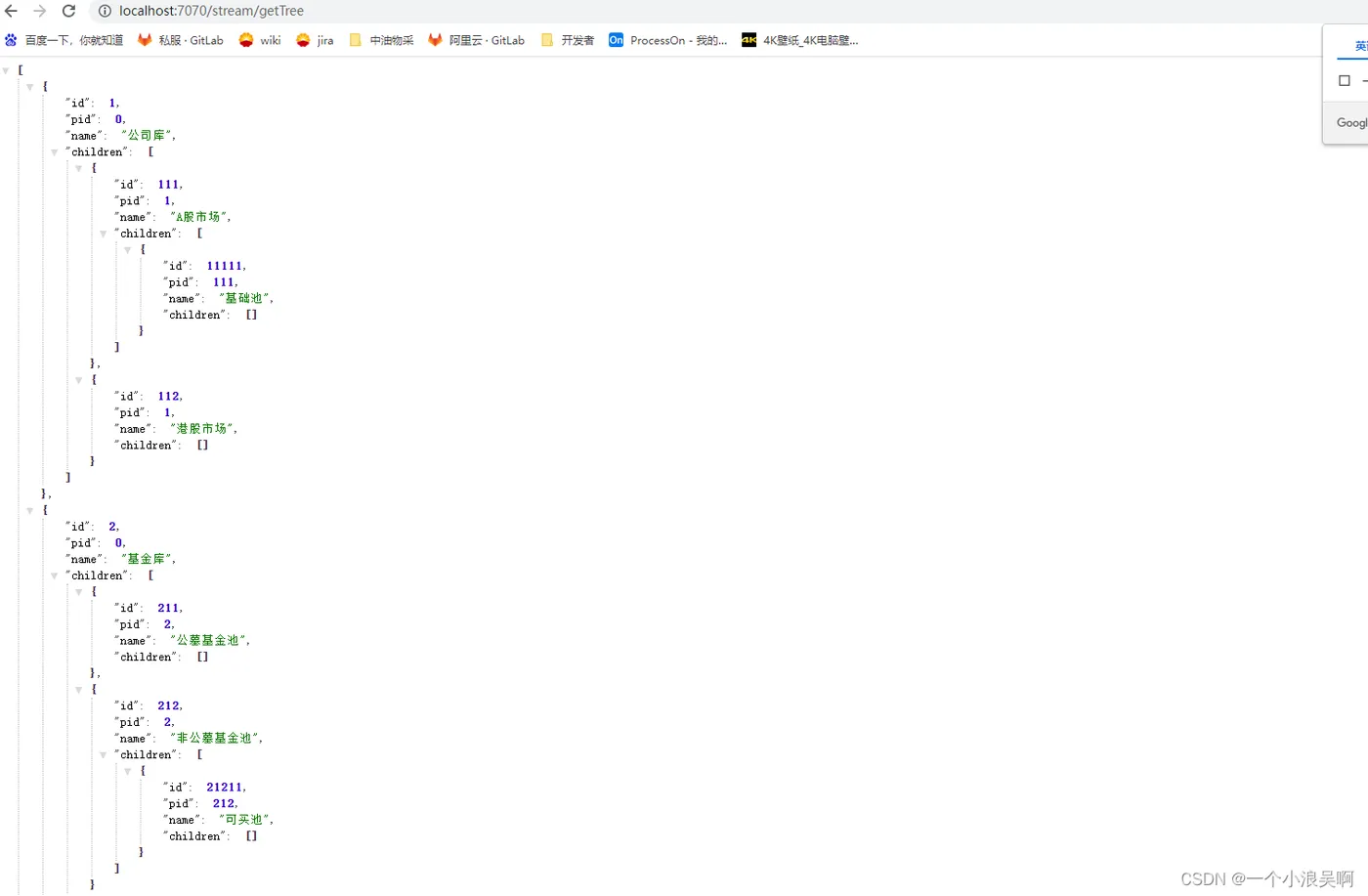1368x896 pixels.
Task: Collapse the object with id 211
Action: point(79,592)
